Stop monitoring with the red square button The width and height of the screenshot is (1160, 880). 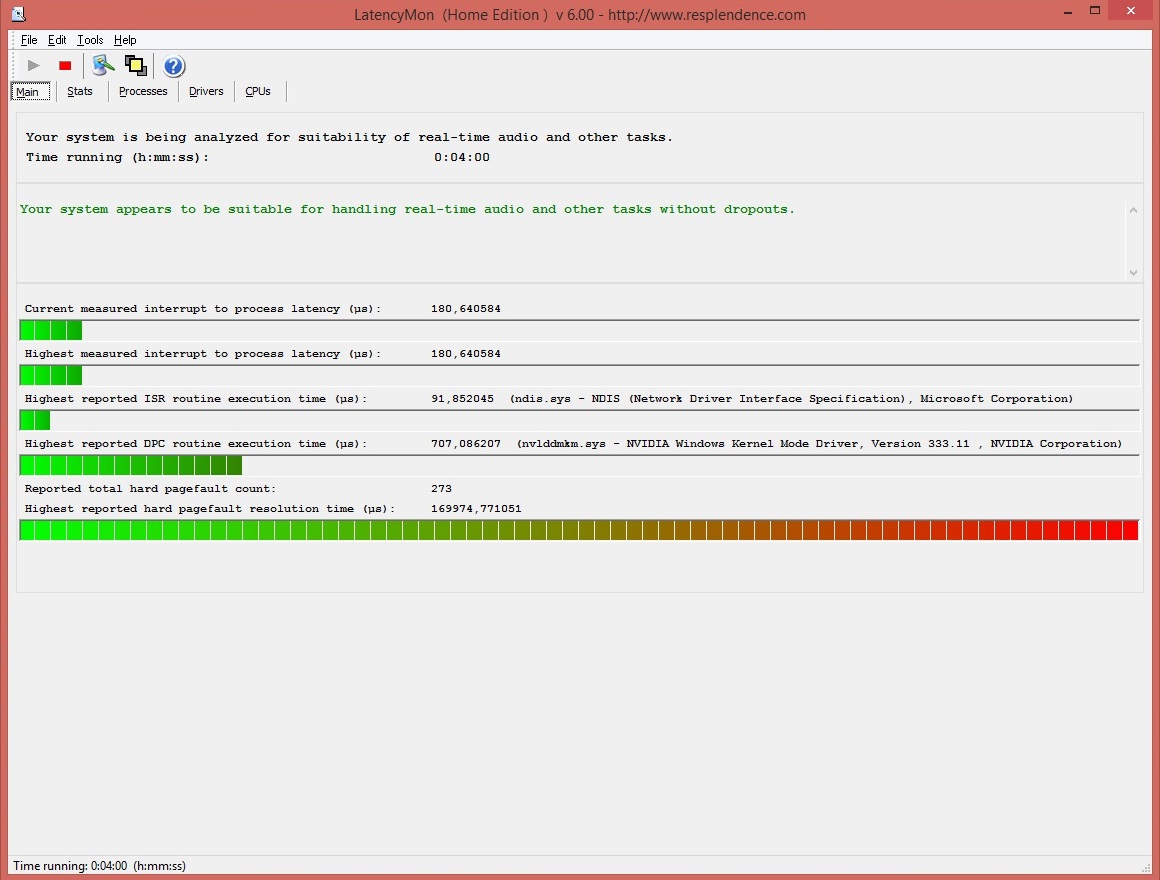pyautogui.click(x=65, y=66)
